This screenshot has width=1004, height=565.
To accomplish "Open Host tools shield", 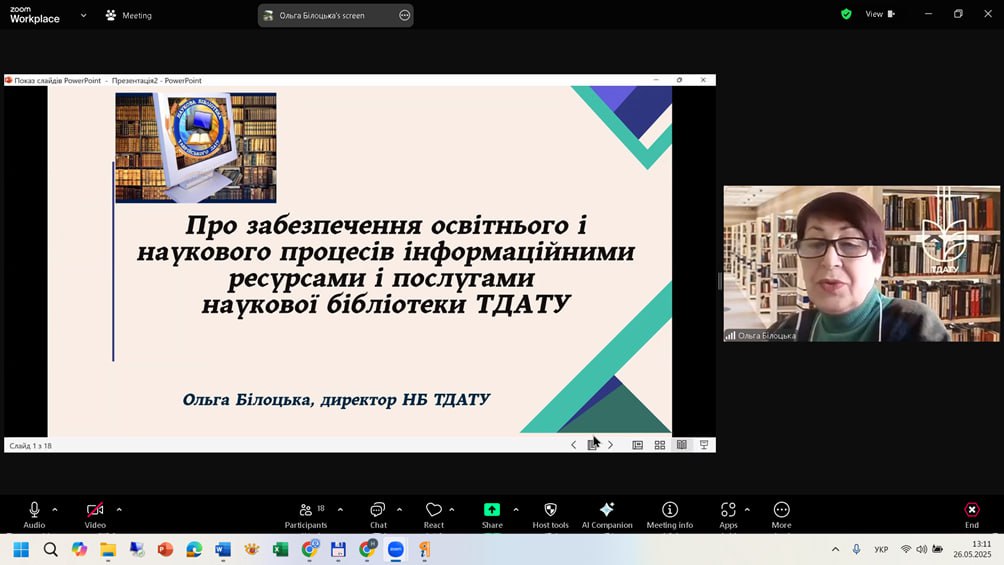I will pos(550,515).
